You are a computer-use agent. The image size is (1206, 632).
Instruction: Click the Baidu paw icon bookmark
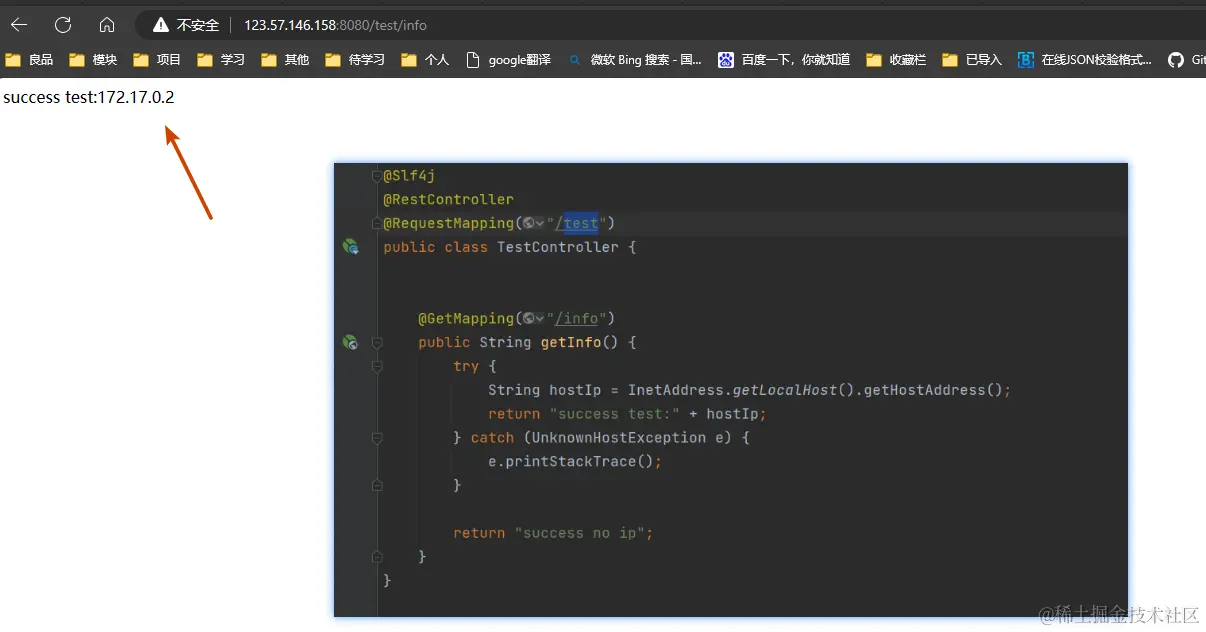click(726, 60)
